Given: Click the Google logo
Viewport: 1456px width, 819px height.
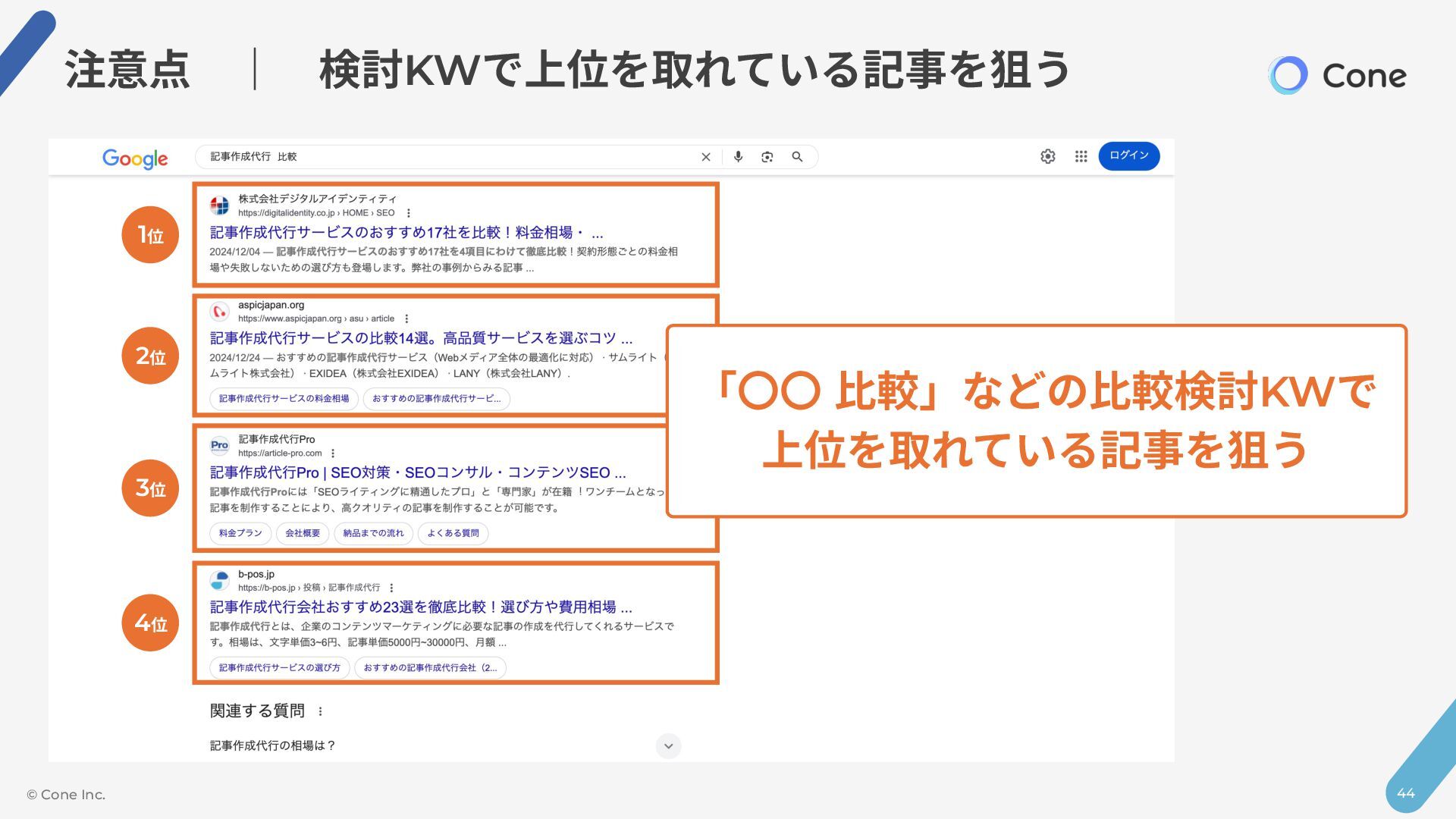Looking at the screenshot, I should [135, 158].
